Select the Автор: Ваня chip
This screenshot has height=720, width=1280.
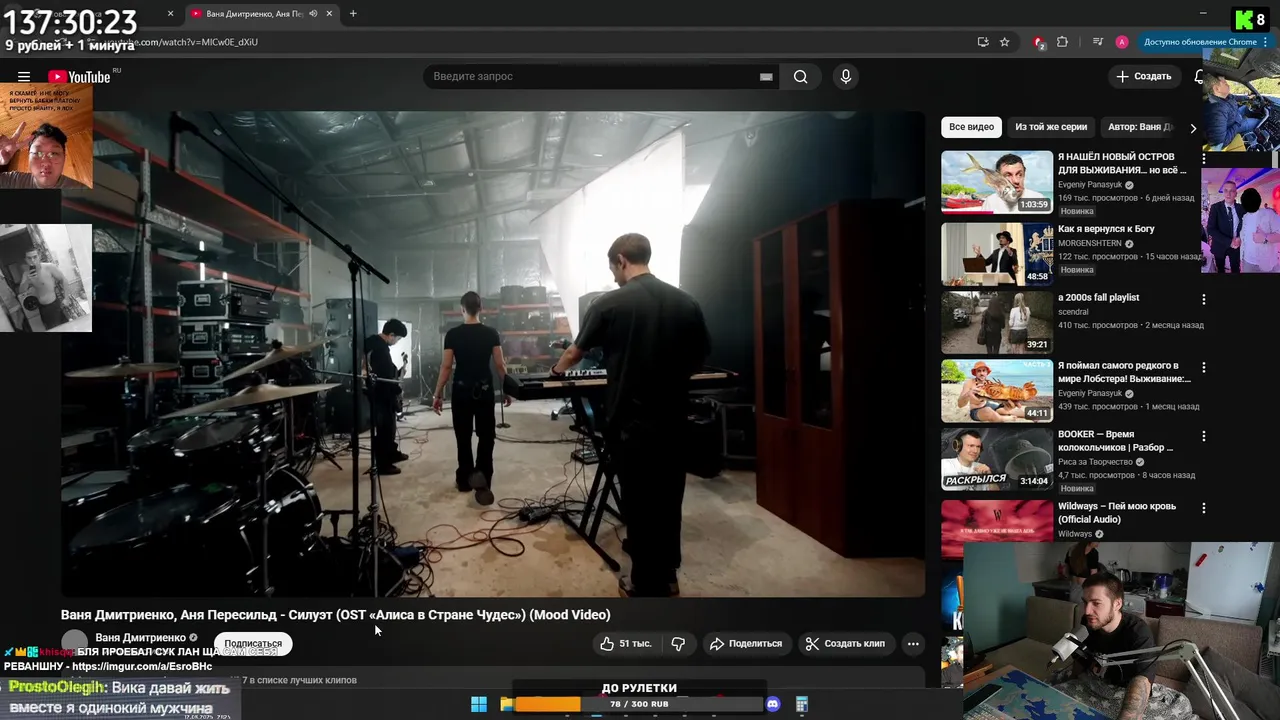coord(1141,127)
